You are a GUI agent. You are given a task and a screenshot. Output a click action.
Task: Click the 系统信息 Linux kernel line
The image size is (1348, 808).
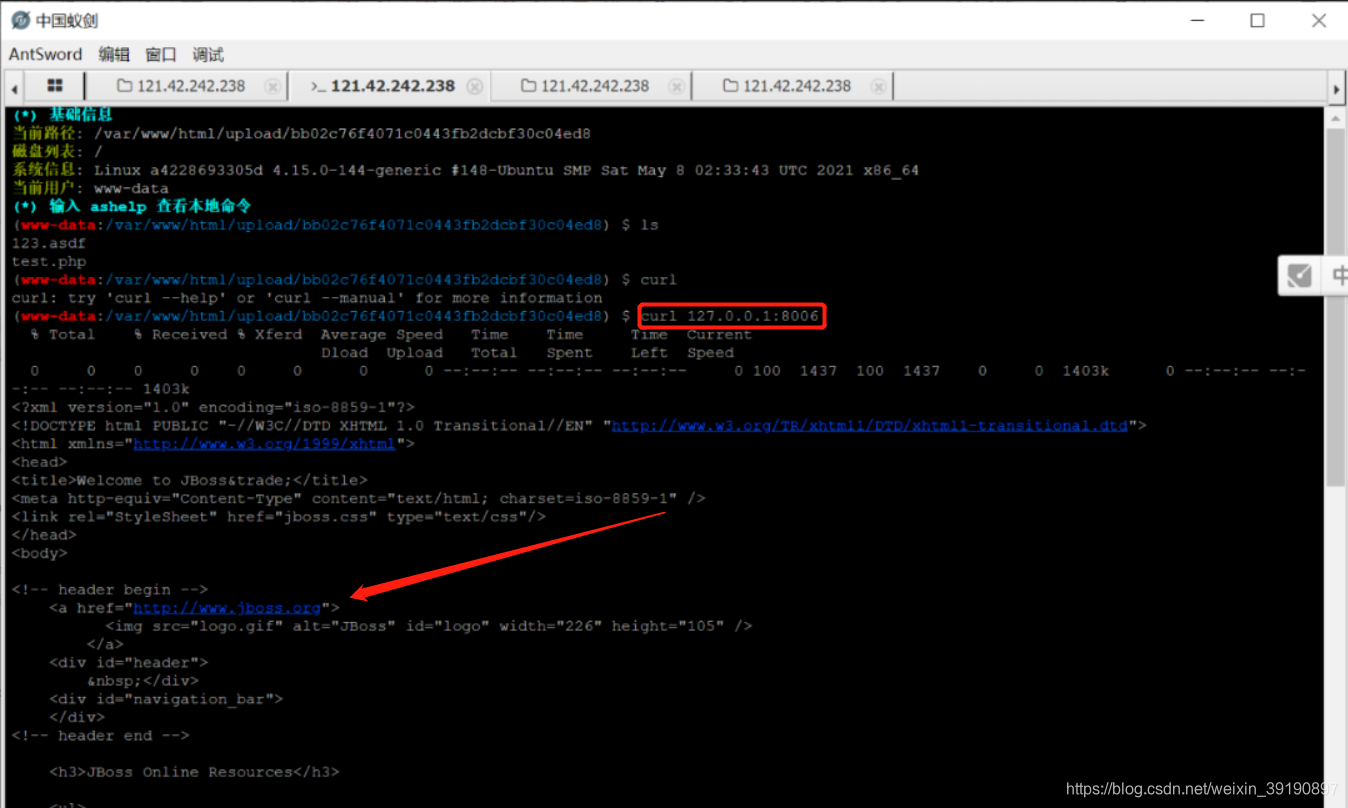point(465,170)
